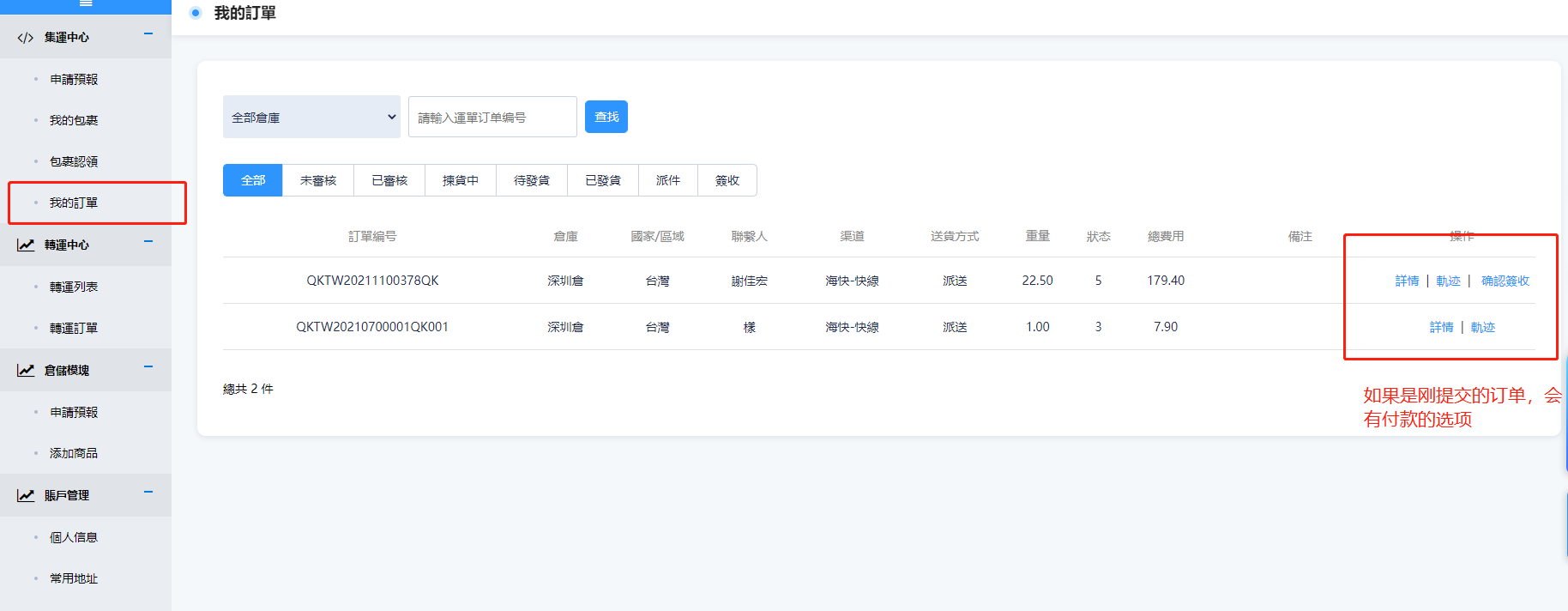Collapse the 轉運中心 section using minus icon
1568x611 pixels.
point(148,242)
